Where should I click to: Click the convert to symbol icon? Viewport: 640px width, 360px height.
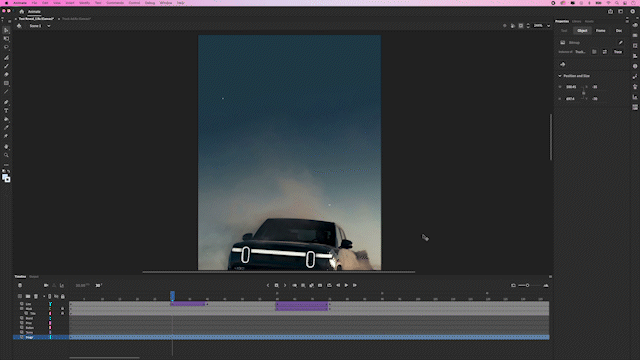coord(562,64)
